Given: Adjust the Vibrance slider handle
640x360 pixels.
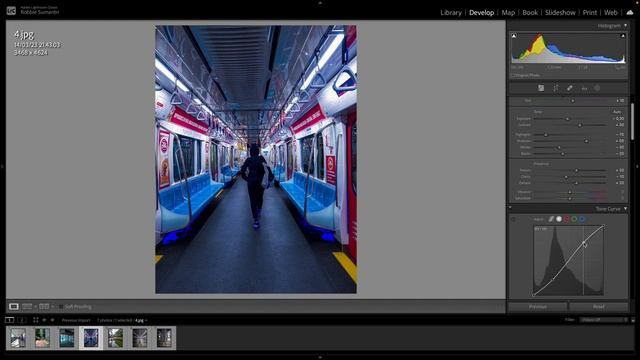Looking at the screenshot, I should click(570, 192).
